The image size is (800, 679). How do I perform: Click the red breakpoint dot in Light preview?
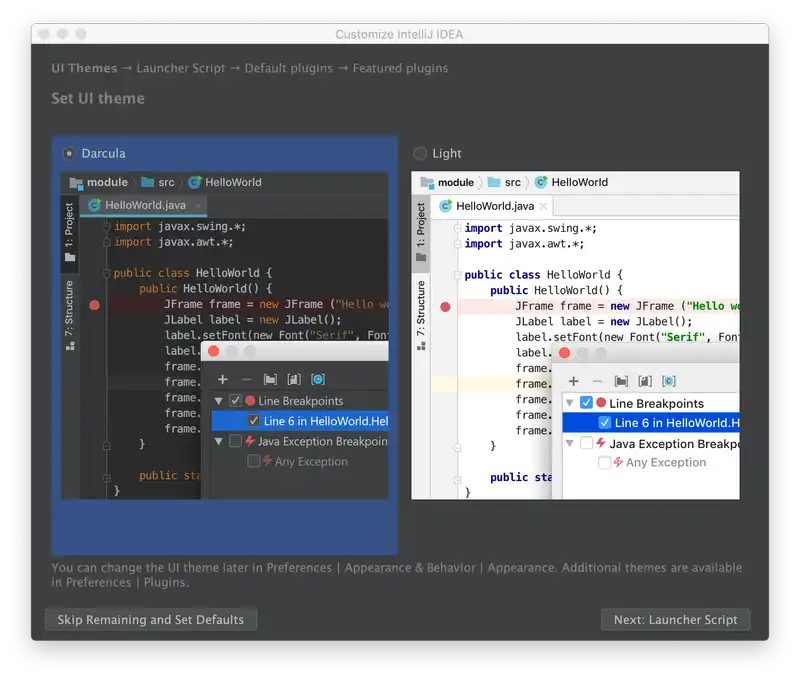pyautogui.click(x=446, y=307)
